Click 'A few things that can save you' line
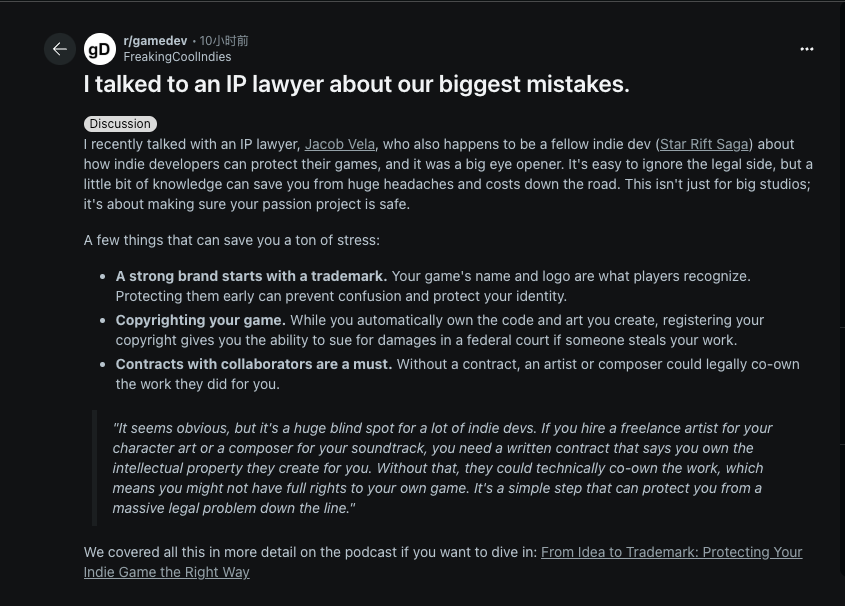 coord(232,240)
